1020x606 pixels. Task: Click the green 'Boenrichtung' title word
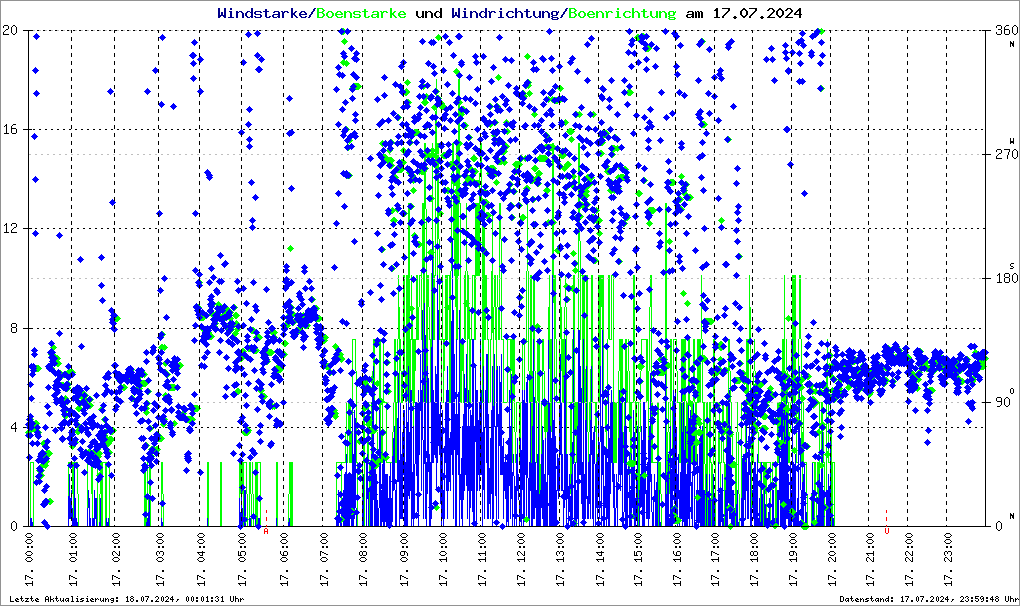tap(623, 13)
